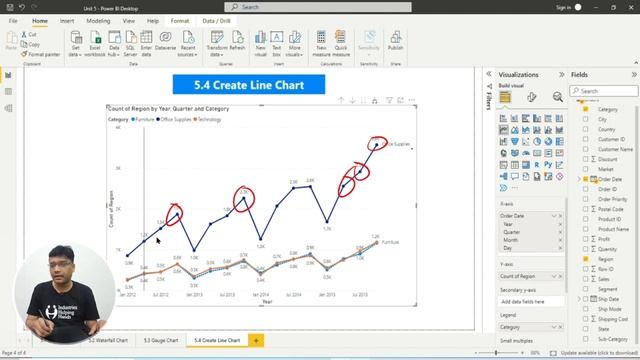
Task: Remove Month from X-axis
Action: 560,240
